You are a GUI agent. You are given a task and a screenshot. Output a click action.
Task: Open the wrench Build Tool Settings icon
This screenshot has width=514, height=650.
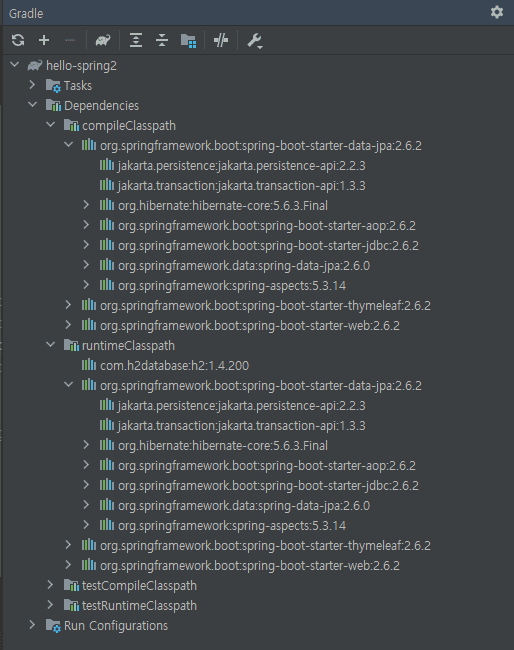point(255,41)
